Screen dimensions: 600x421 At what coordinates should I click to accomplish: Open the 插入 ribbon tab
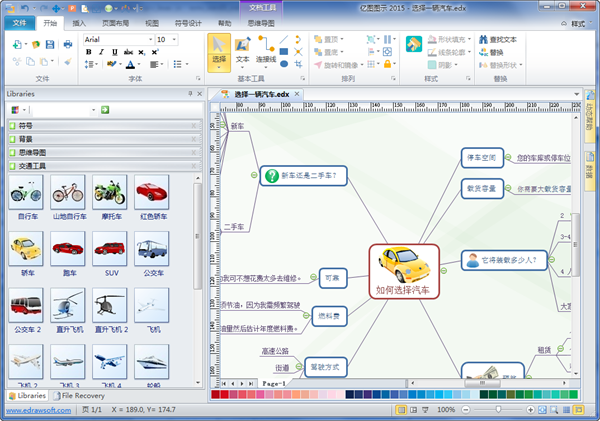click(x=79, y=21)
